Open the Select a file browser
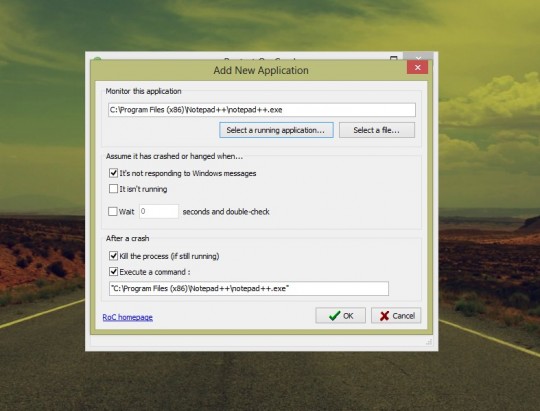 pos(377,130)
